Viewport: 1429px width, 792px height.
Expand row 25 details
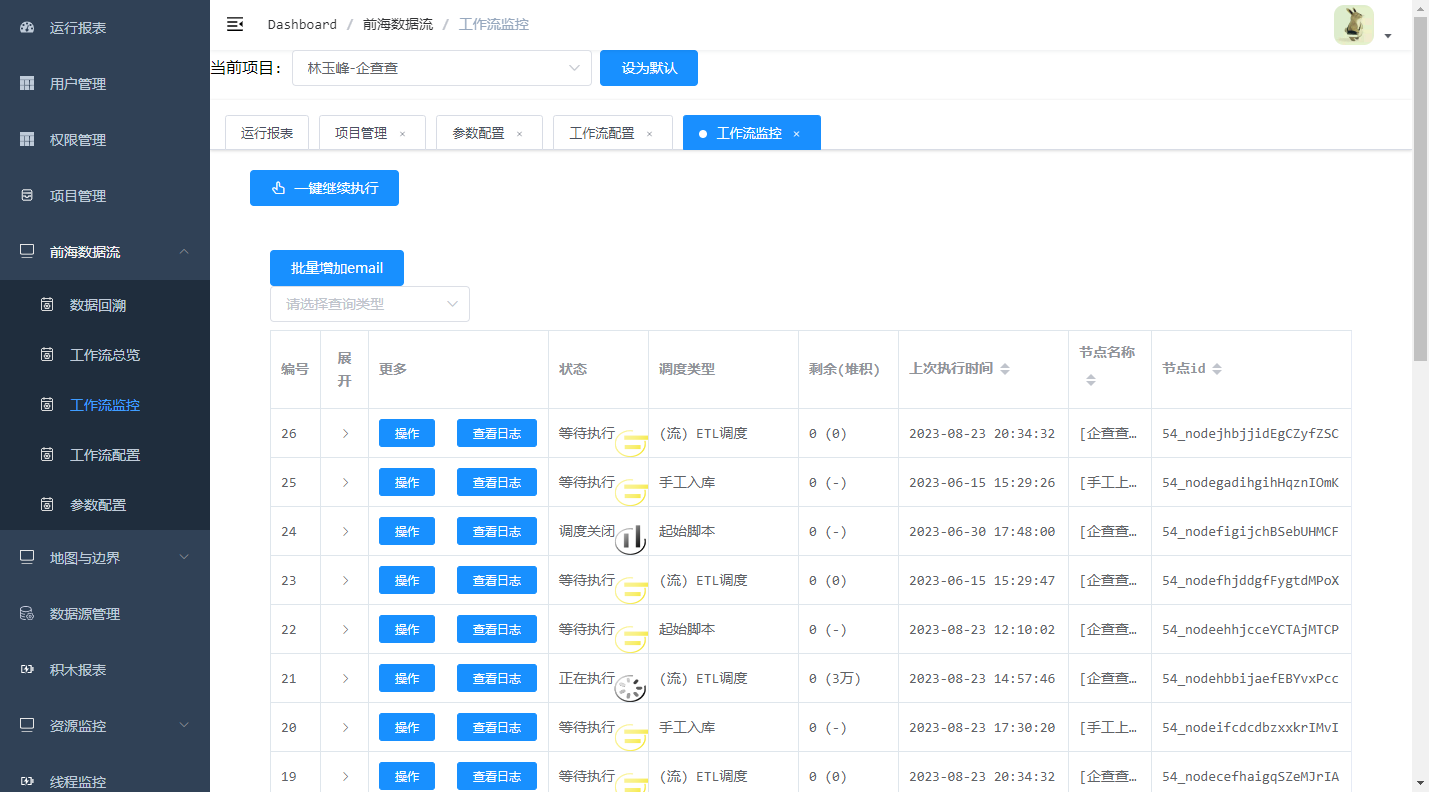pyautogui.click(x=345, y=483)
